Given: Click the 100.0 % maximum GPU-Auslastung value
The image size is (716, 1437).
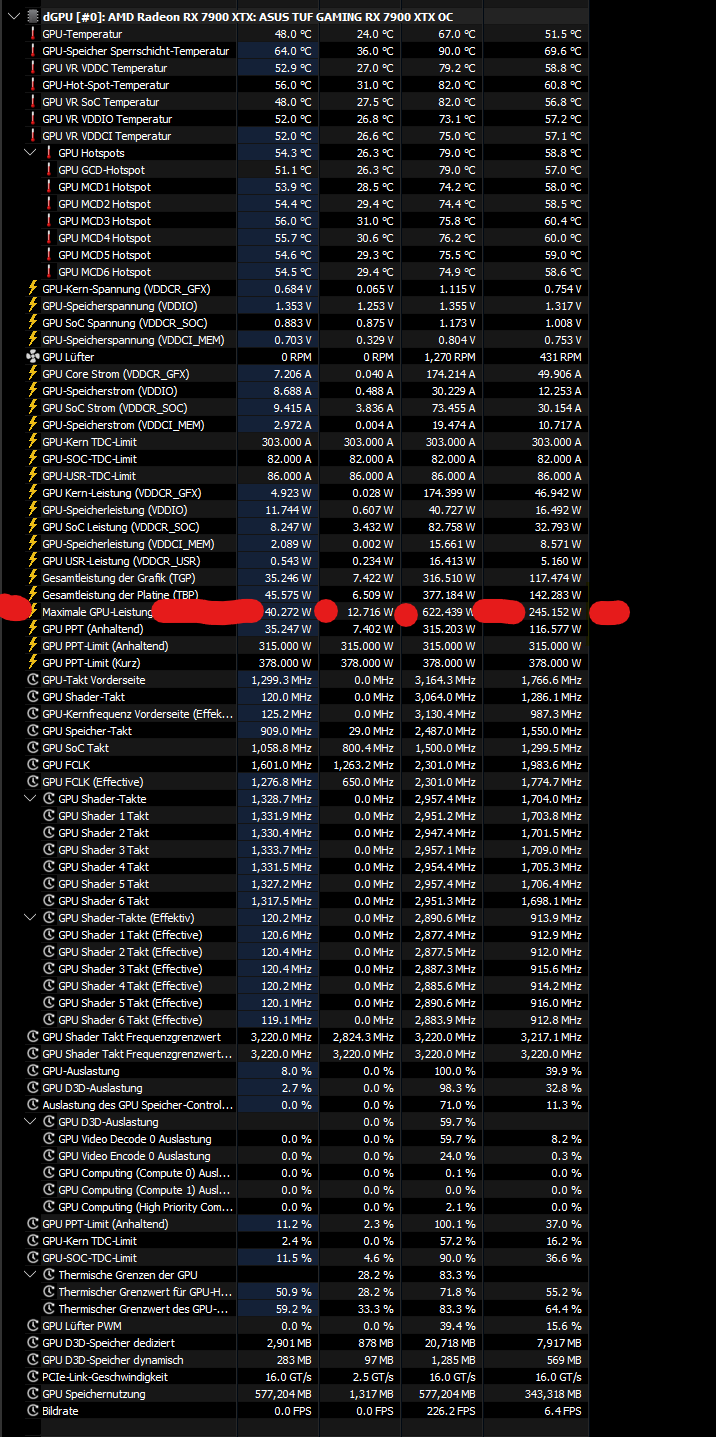Looking at the screenshot, I should pyautogui.click(x=455, y=1071).
